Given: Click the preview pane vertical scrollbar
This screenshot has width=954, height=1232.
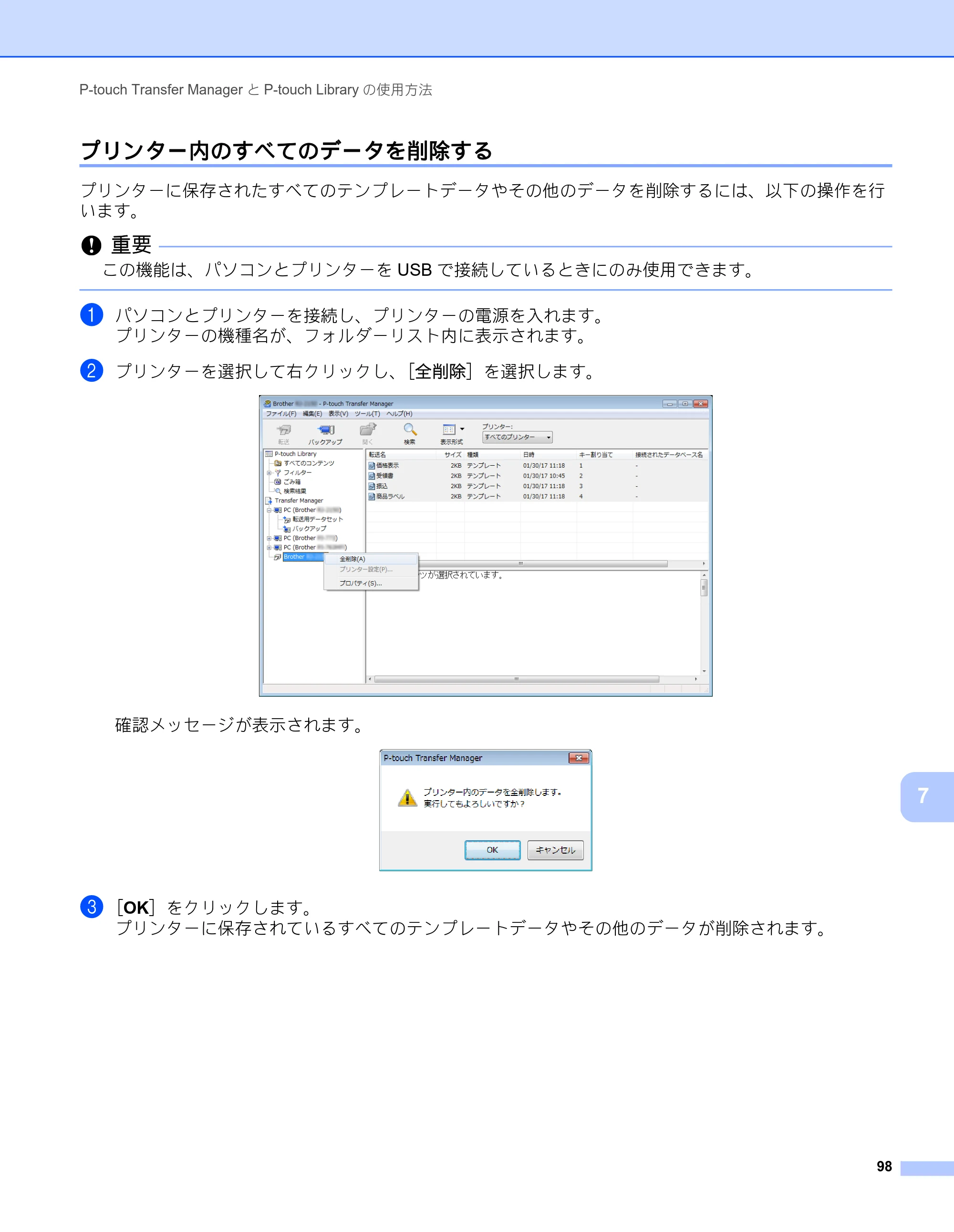Looking at the screenshot, I should (704, 623).
